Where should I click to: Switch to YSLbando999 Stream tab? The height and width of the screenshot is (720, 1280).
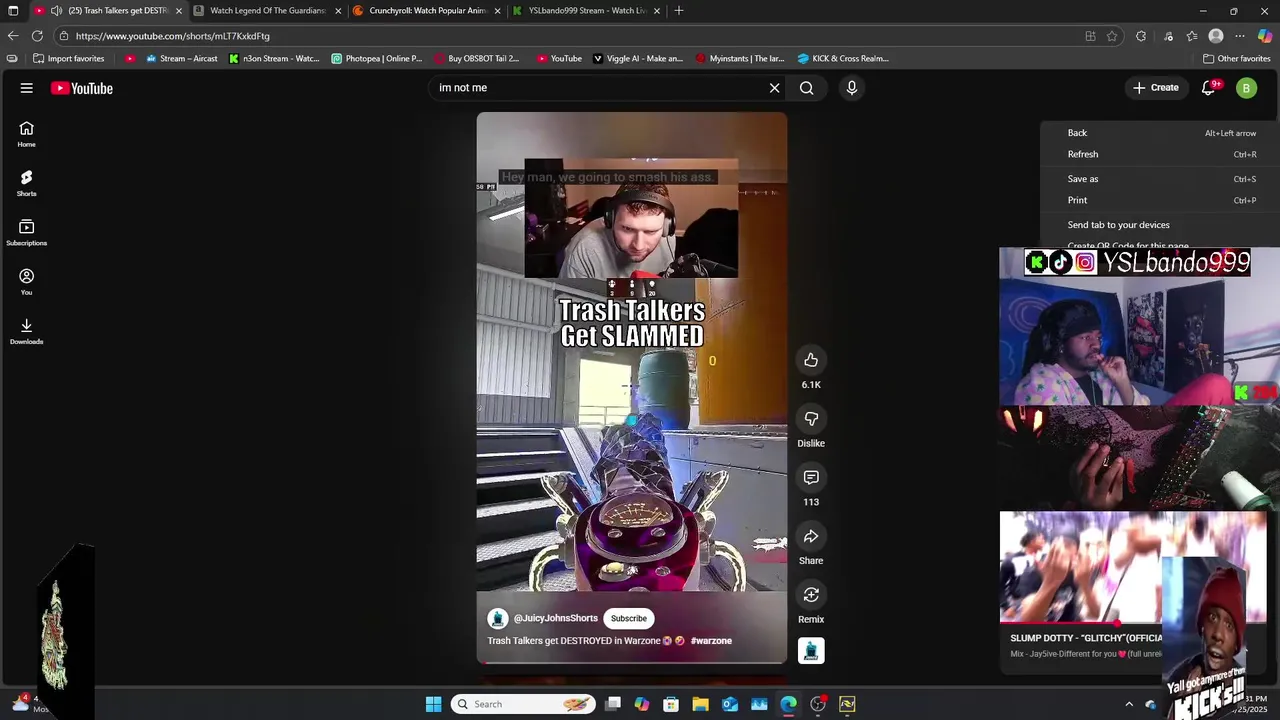[x=585, y=11]
